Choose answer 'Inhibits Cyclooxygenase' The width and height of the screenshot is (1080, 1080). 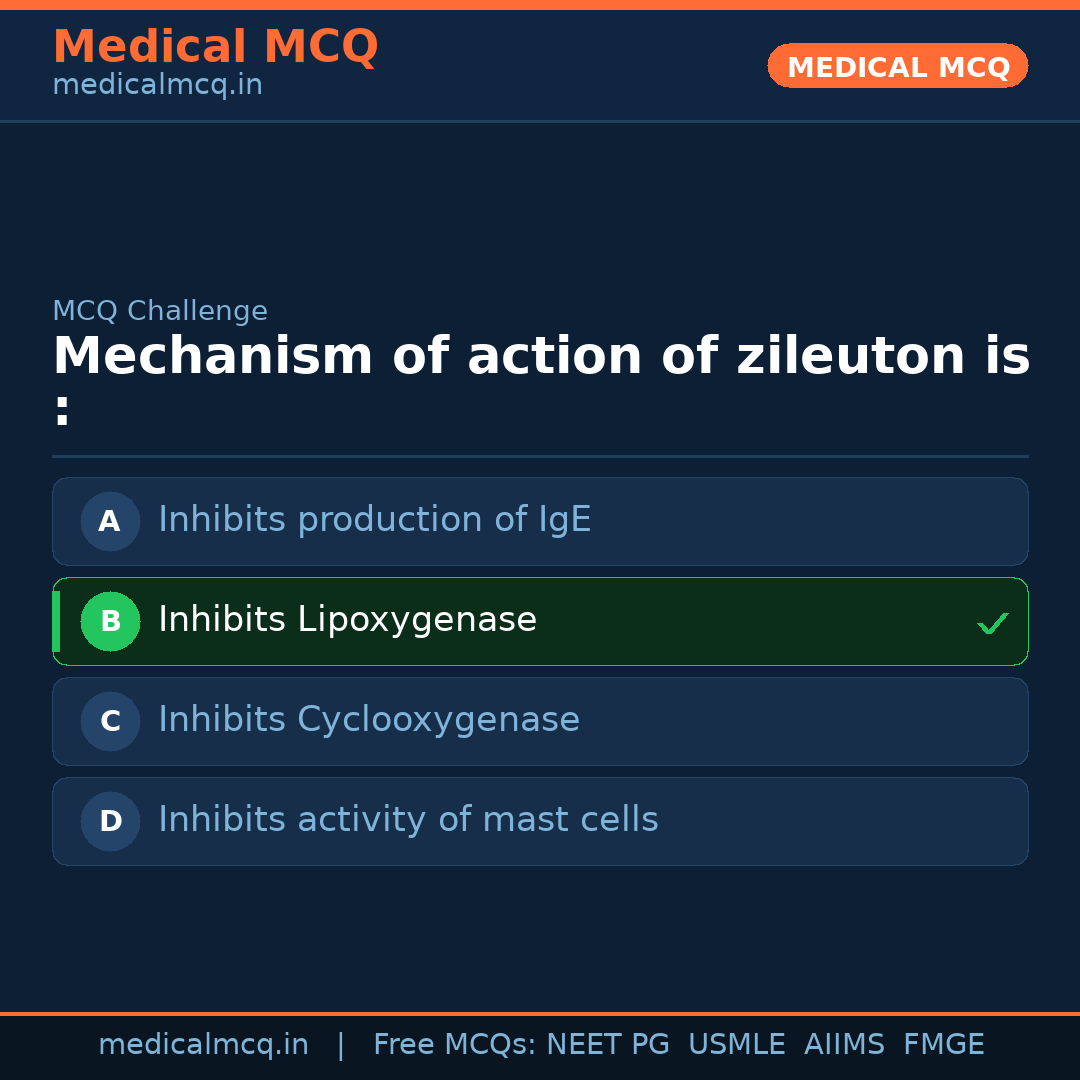pos(369,720)
